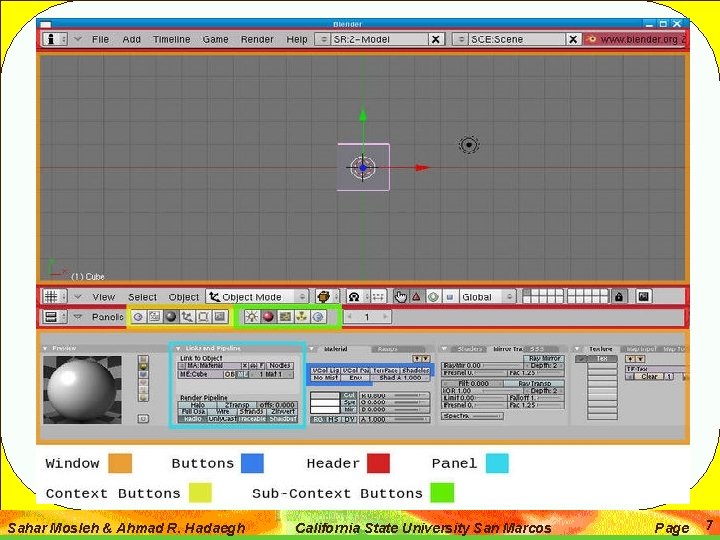Click the ME:Cube name field
Viewport: 720px width, 540px height.
(201, 374)
